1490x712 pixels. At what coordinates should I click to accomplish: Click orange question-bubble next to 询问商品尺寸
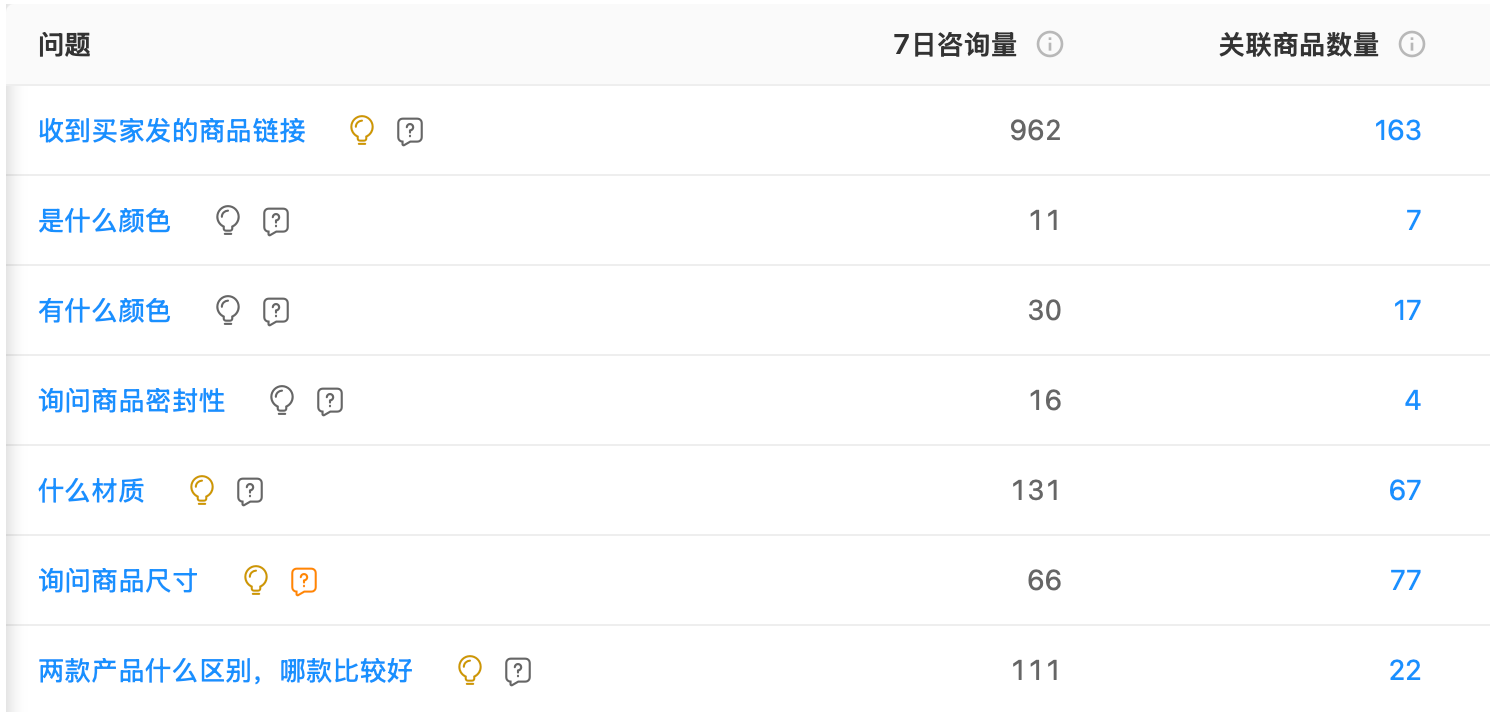304,580
